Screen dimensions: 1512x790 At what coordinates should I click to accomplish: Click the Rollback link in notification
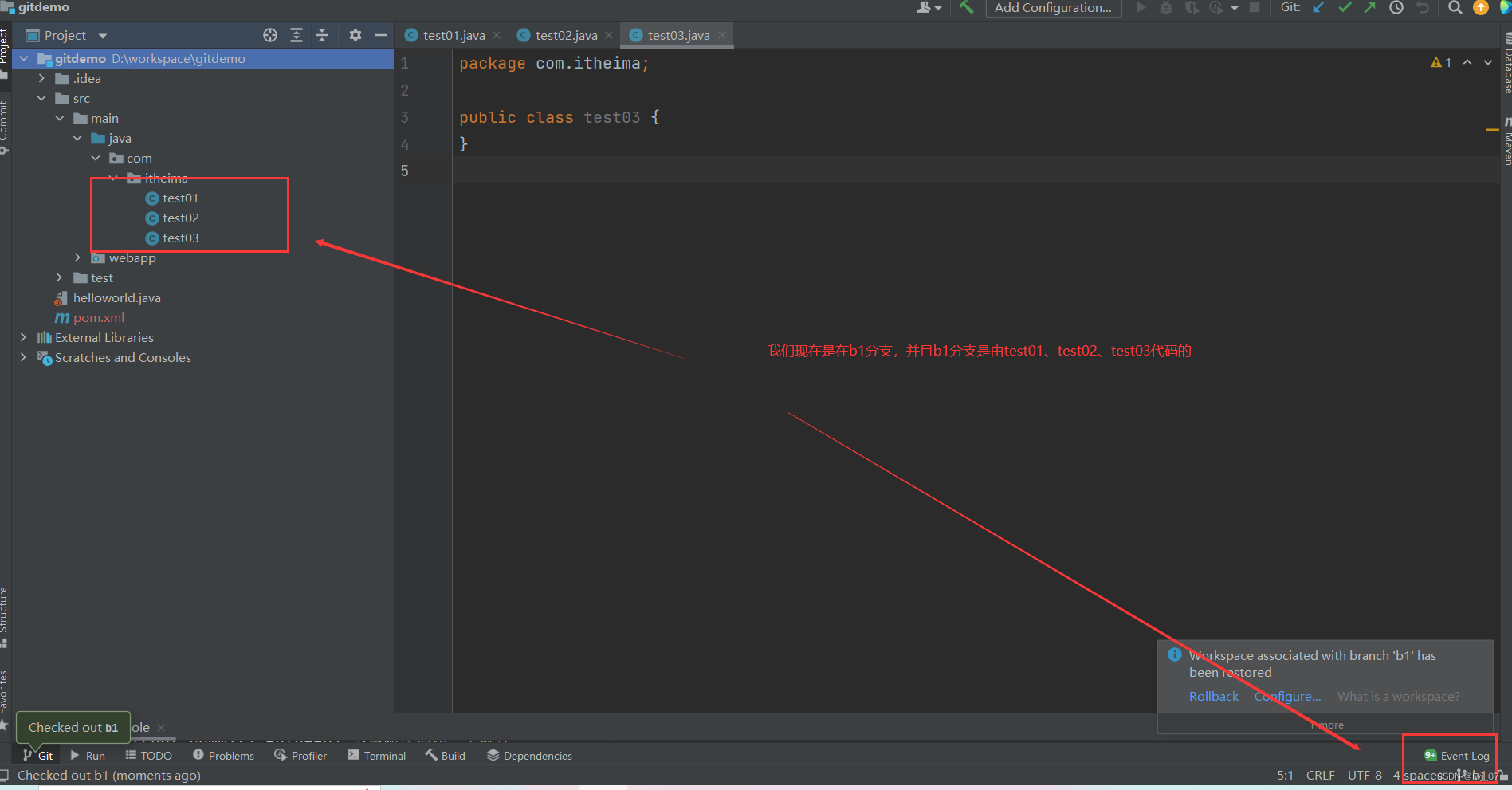(x=1213, y=696)
